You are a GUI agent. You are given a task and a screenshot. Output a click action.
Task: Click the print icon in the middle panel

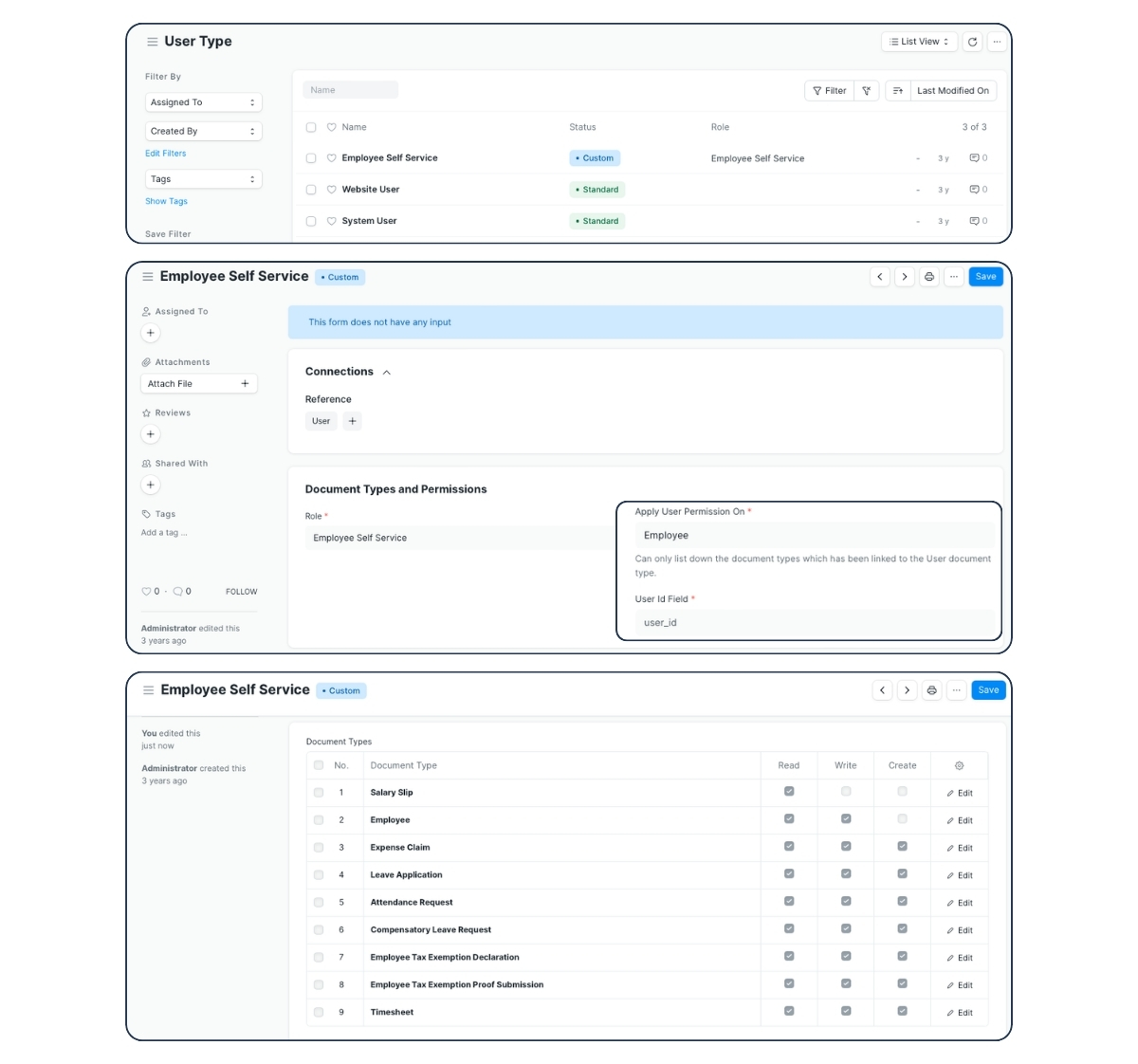point(929,277)
